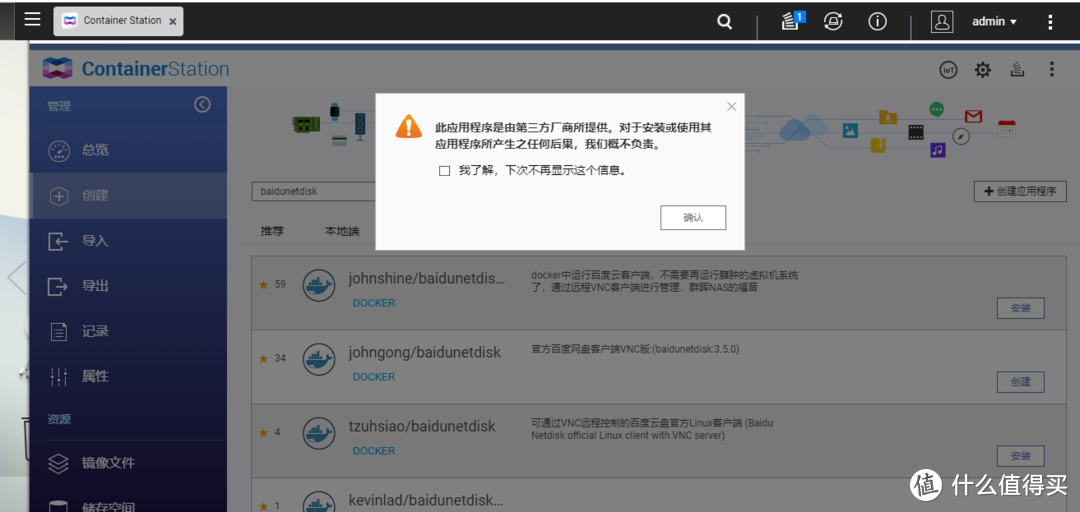Collapse the sidebar with the arrow icon
1080x512 pixels.
pyautogui.click(x=202, y=105)
